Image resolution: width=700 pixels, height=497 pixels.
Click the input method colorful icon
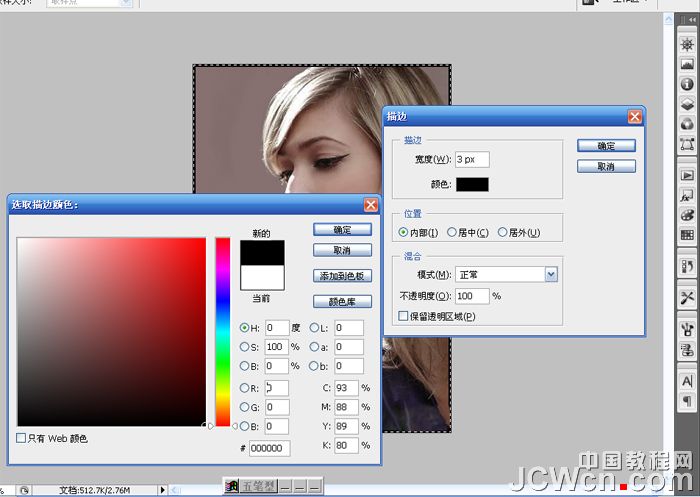[231, 486]
